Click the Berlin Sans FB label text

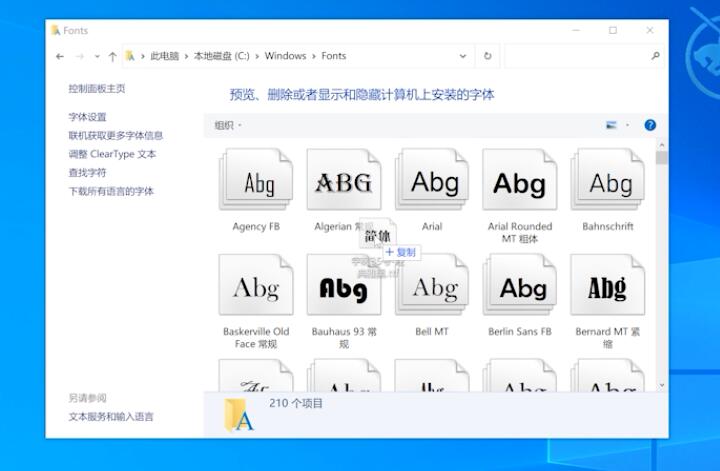[520, 331]
